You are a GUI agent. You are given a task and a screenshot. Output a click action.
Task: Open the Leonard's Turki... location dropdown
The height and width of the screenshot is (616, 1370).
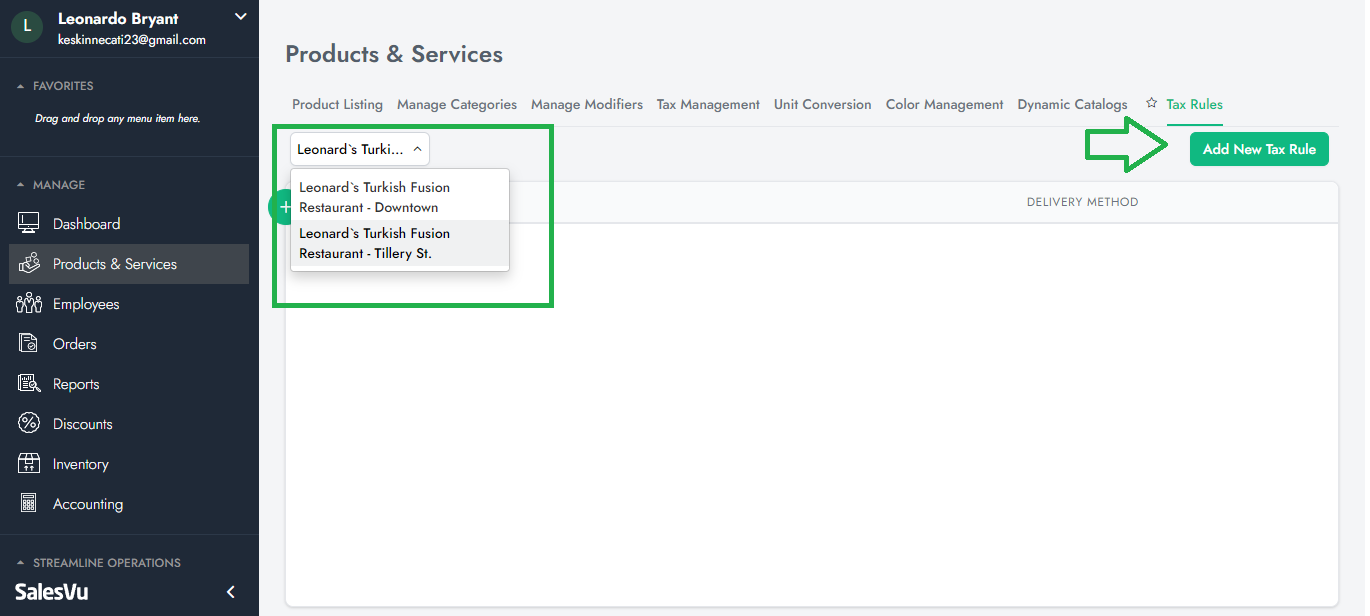tap(359, 149)
